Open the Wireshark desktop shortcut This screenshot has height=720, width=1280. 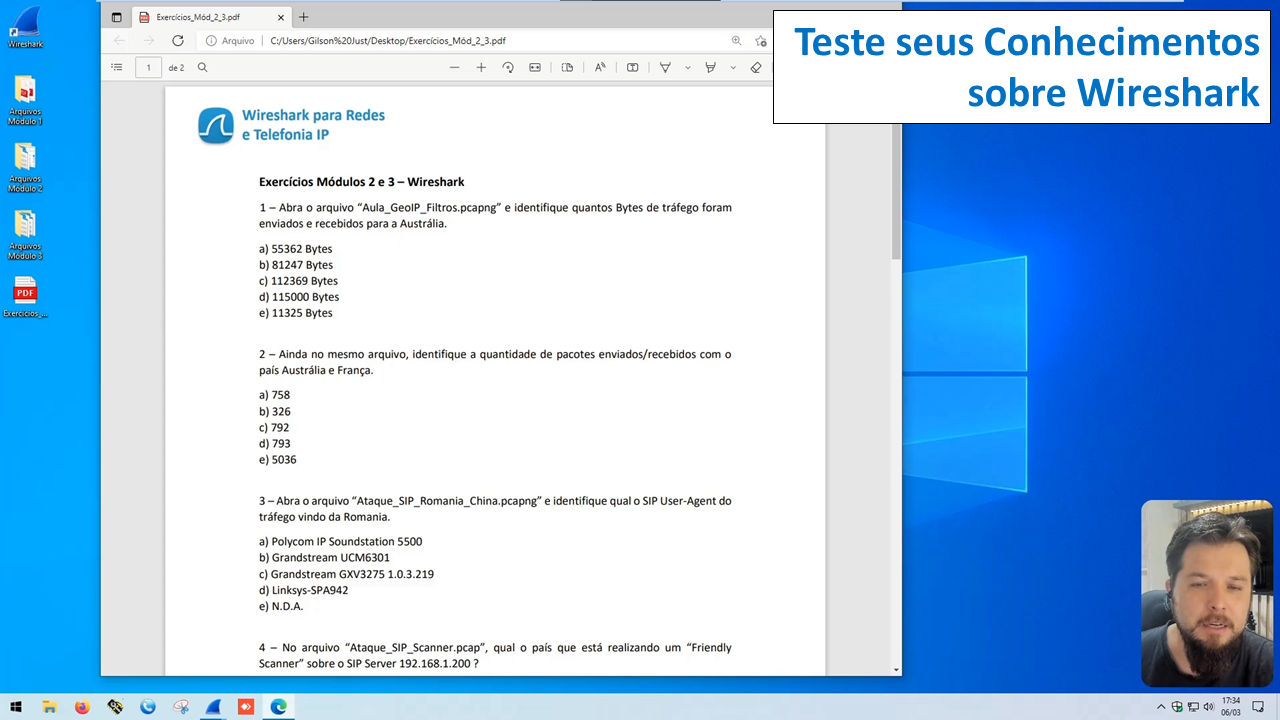click(x=25, y=27)
